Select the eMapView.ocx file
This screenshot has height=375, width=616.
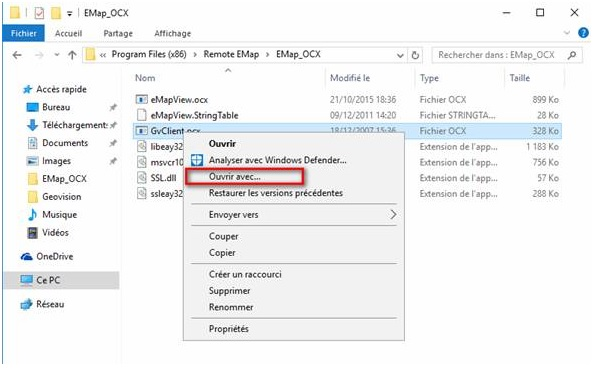(179, 100)
